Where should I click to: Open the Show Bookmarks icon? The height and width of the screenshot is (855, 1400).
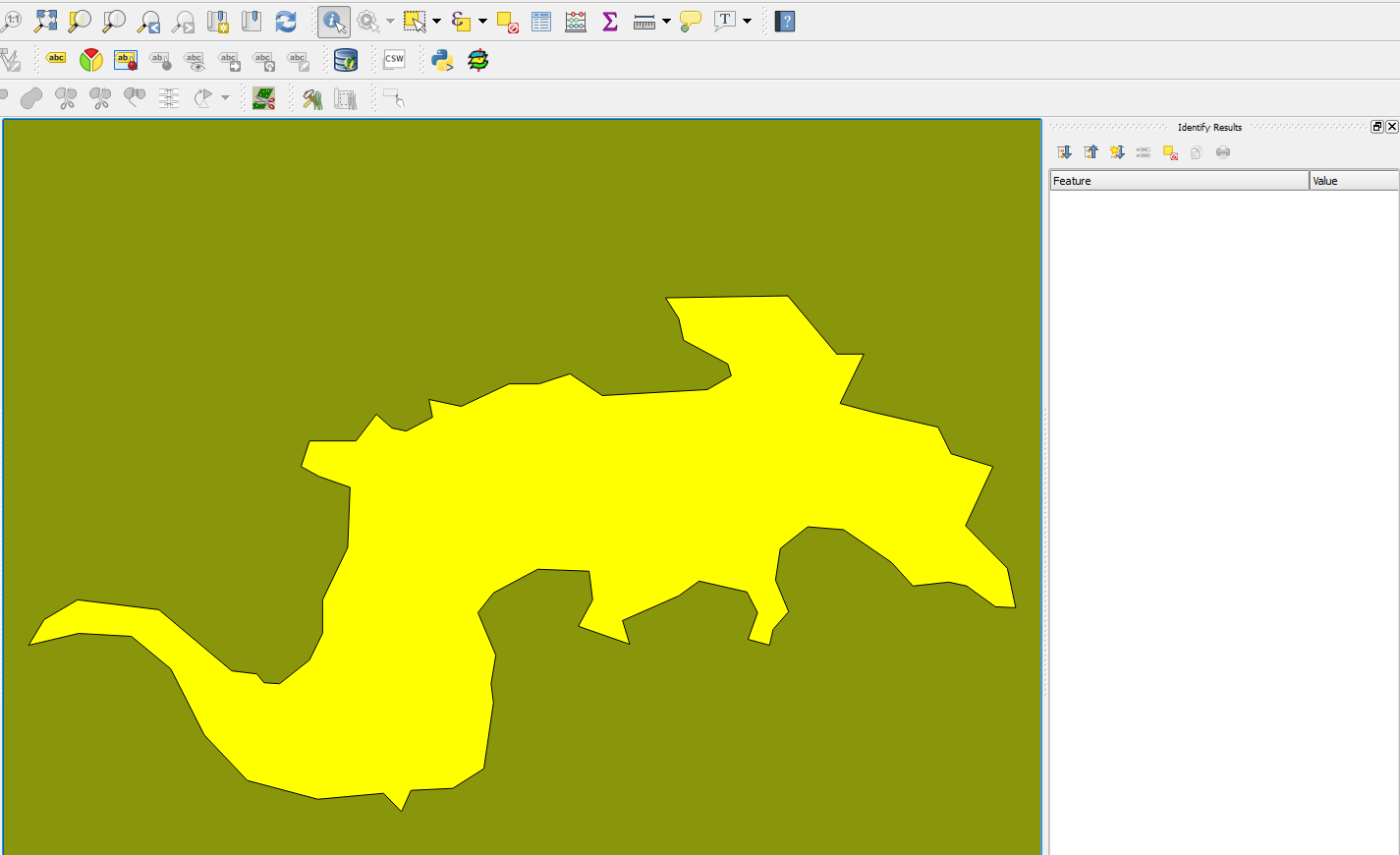tap(252, 21)
